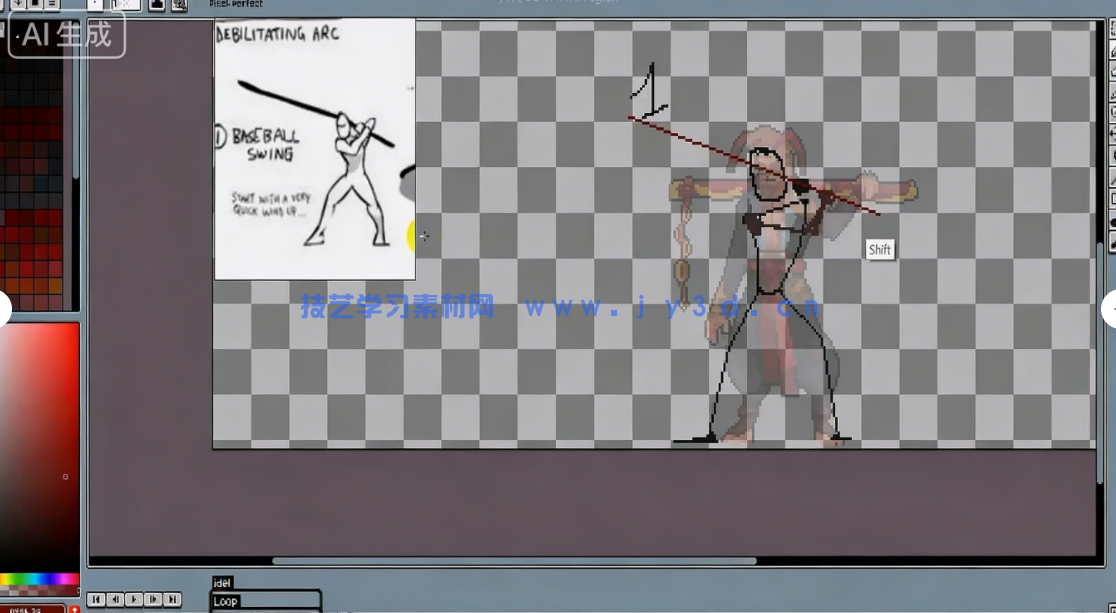Pick a hue from the rainbow spectrum bar
Viewport: 1116px width, 613px height.
[x=40, y=579]
